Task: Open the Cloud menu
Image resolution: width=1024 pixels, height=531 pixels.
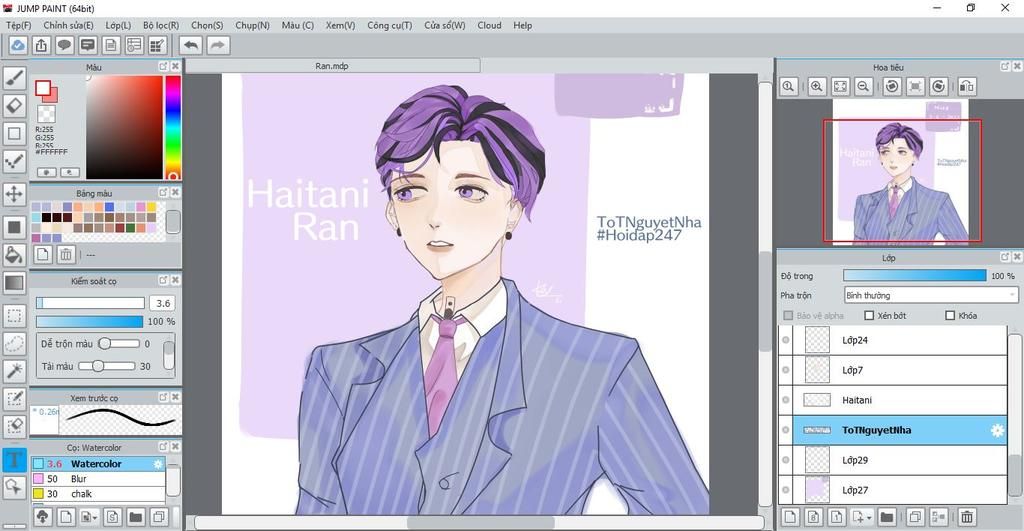Action: click(489, 25)
